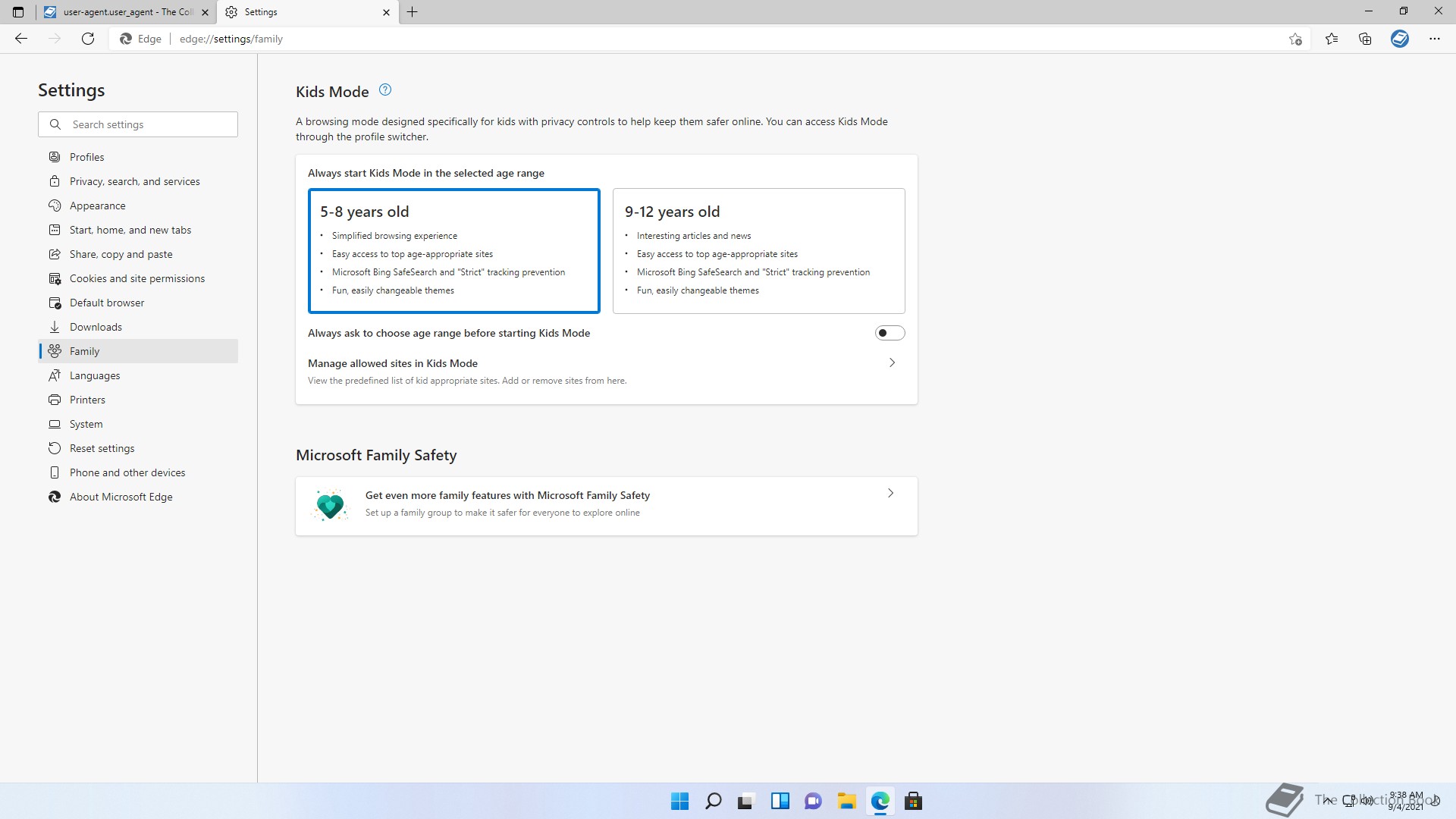Open a new tab with plus button
Screen dimensions: 1456x819
click(x=412, y=12)
